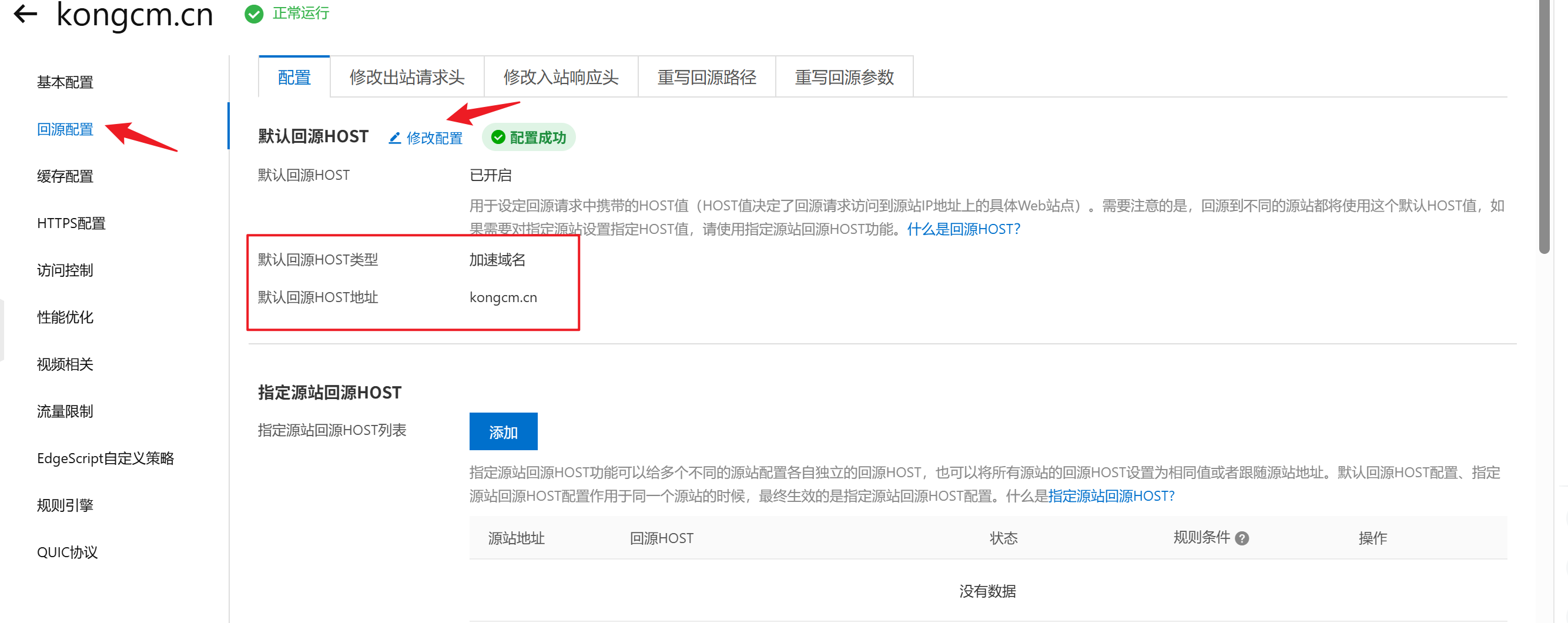Click the 配置成功 green checkmark badge
Image resolution: width=1568 pixels, height=623 pixels.
pyautogui.click(x=528, y=138)
